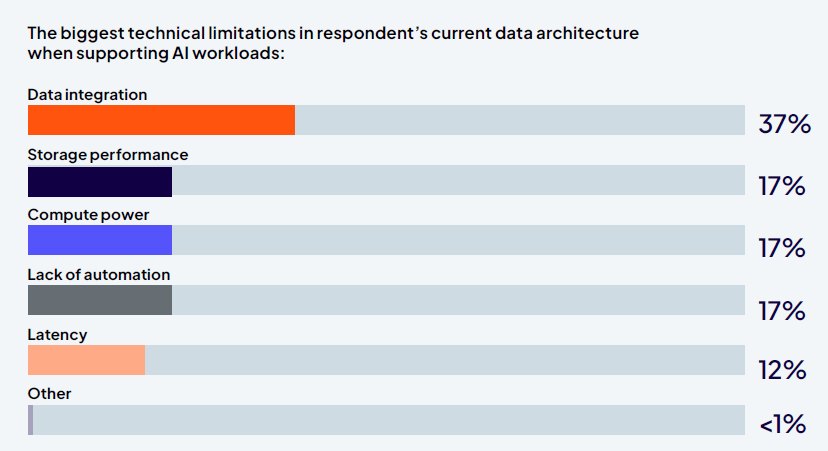Image resolution: width=828 pixels, height=451 pixels.
Task: Click the blue Compute power bar
Action: [100, 240]
